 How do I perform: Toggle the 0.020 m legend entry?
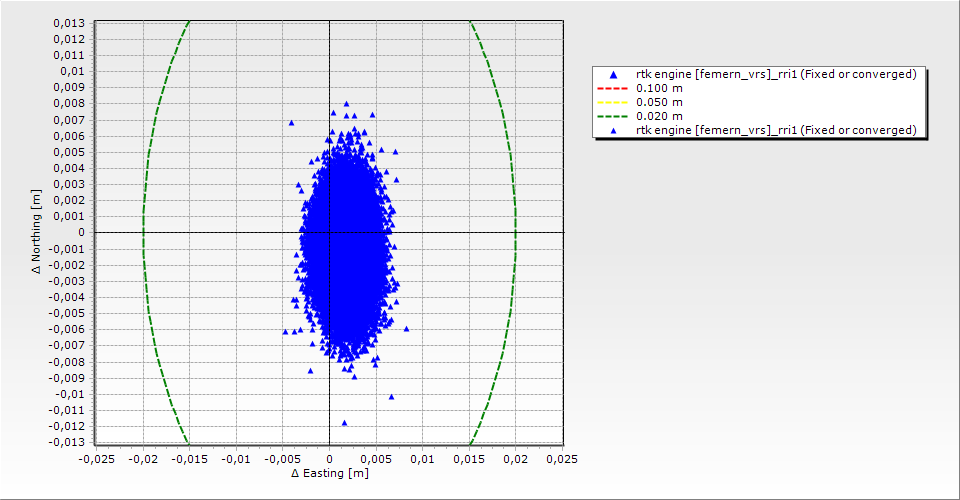(659, 116)
